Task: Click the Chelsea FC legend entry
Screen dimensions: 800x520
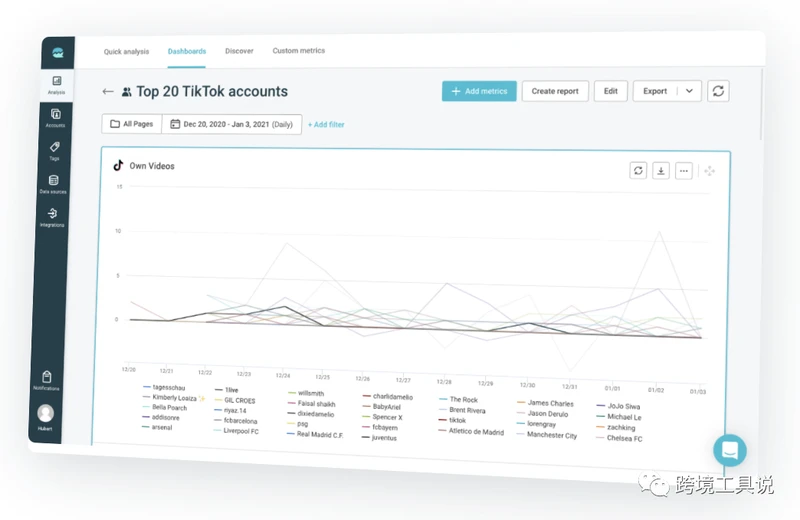Action: [x=619, y=438]
